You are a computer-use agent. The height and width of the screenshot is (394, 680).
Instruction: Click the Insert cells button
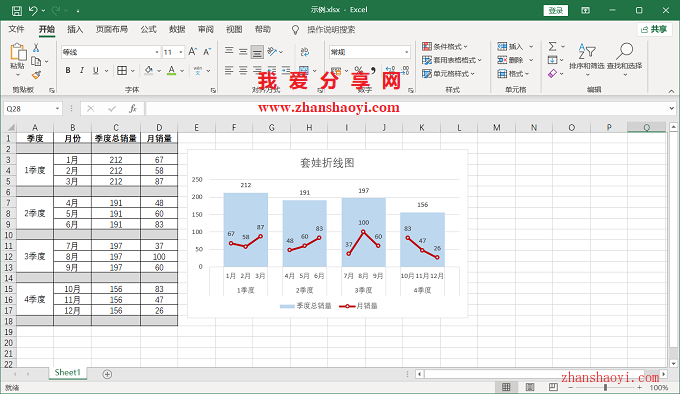click(510, 46)
